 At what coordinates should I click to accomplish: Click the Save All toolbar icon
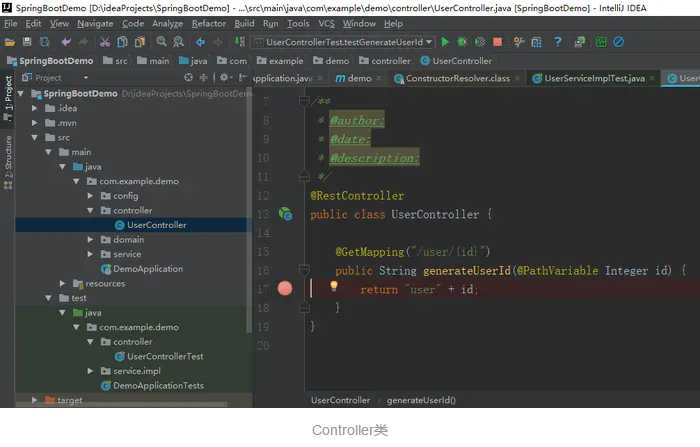coord(27,42)
